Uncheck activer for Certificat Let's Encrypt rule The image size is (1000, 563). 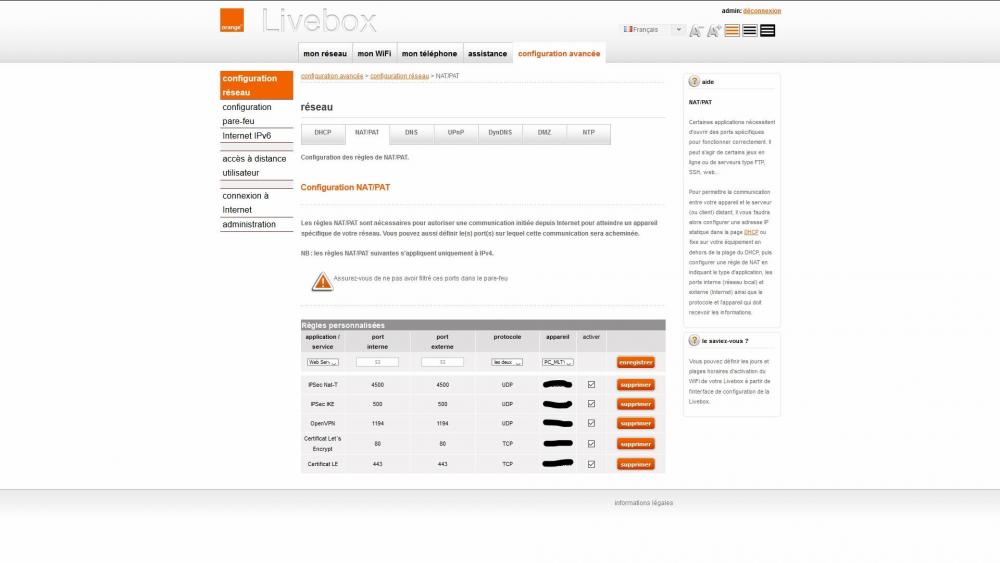(591, 444)
